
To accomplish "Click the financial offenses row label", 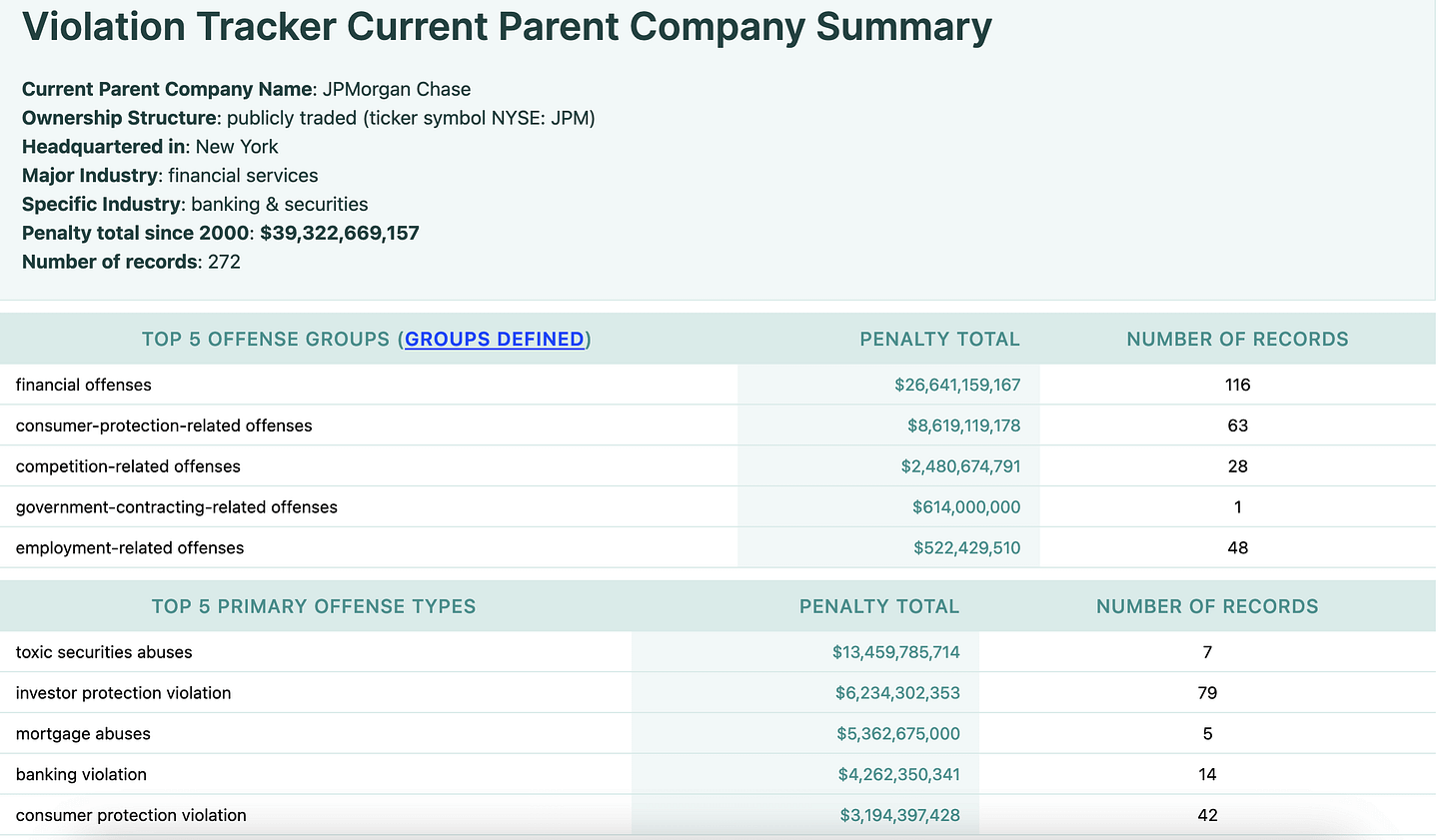I will coord(84,385).
